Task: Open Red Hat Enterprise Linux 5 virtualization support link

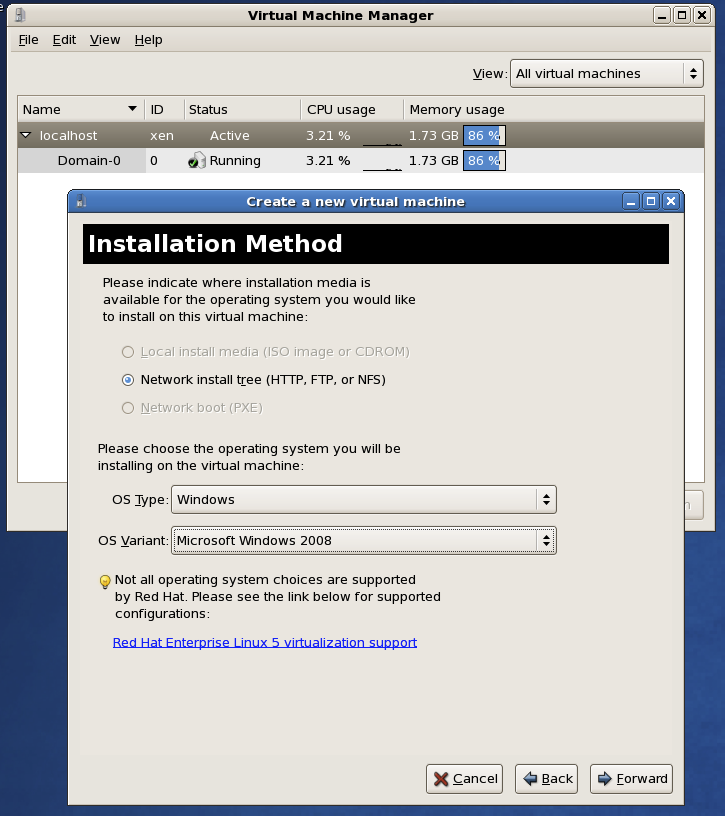Action: point(265,642)
